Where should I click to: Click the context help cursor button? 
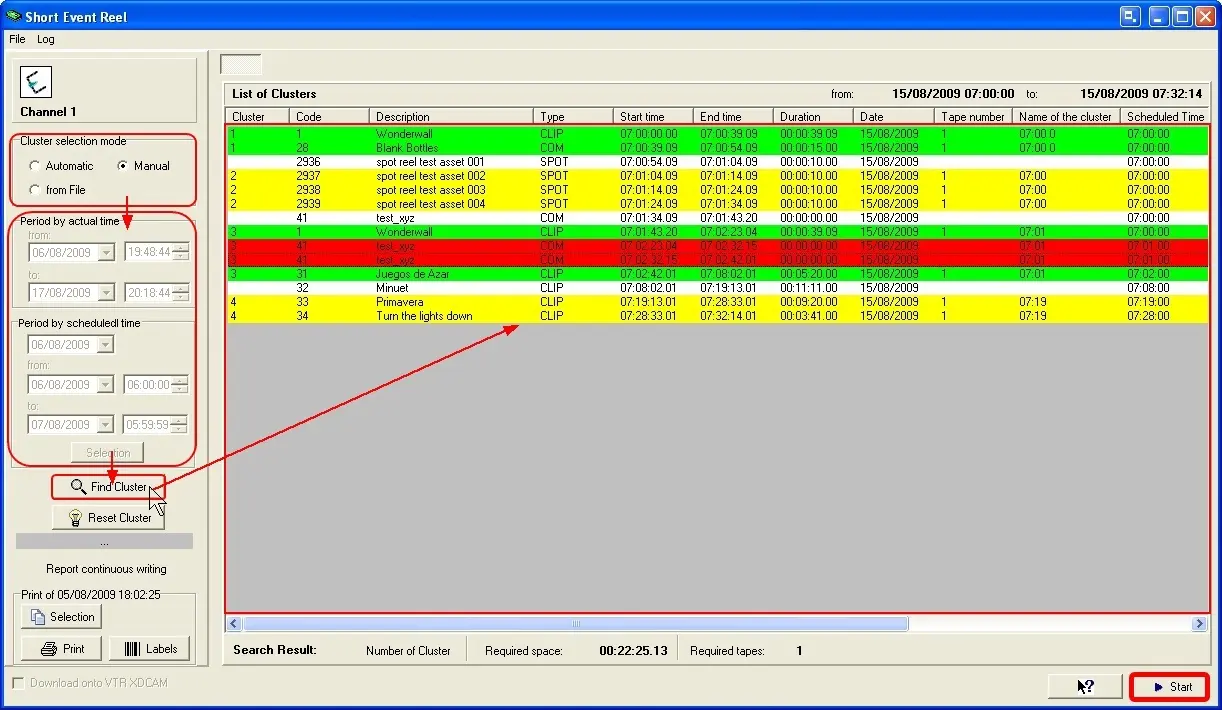point(1085,686)
